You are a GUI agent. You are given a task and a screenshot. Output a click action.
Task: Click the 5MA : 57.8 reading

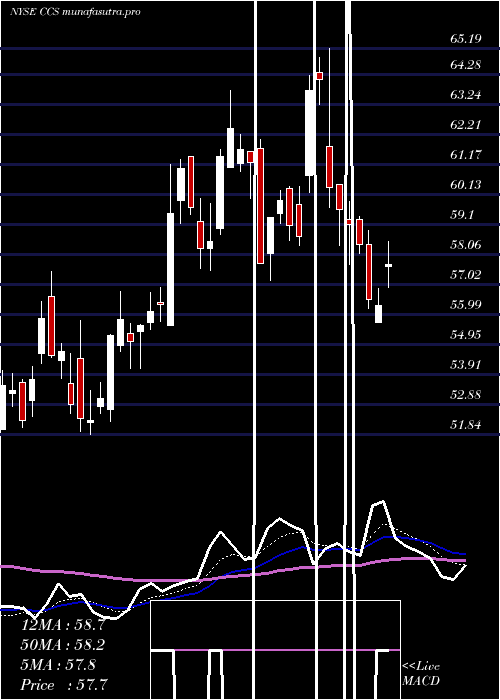[x=58, y=665]
